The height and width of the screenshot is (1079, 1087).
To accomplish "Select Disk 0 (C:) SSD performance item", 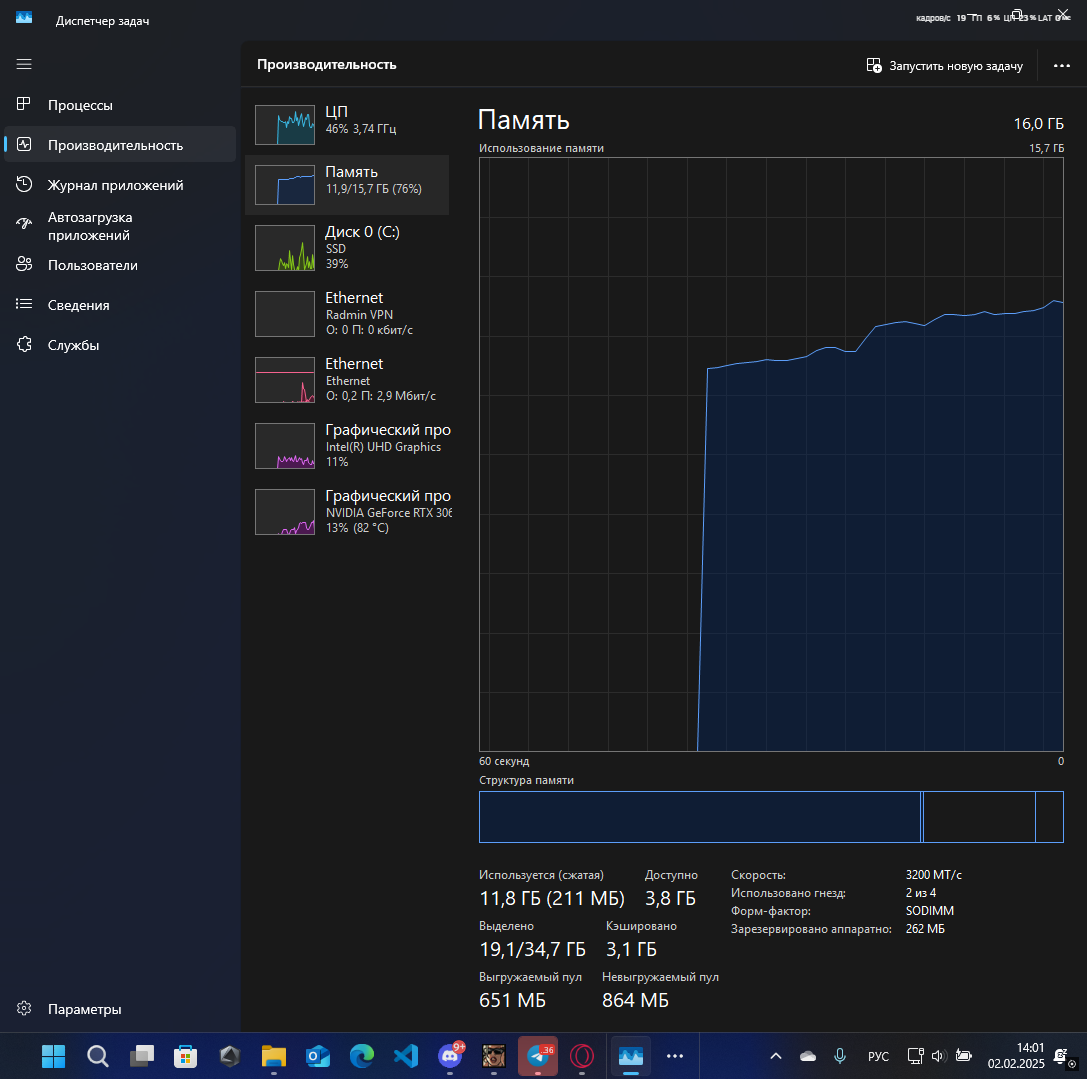I will 346,247.
